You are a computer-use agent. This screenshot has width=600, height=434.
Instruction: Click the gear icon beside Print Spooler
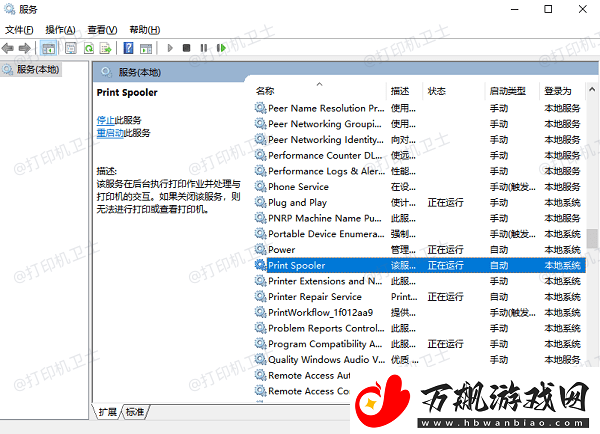261,265
